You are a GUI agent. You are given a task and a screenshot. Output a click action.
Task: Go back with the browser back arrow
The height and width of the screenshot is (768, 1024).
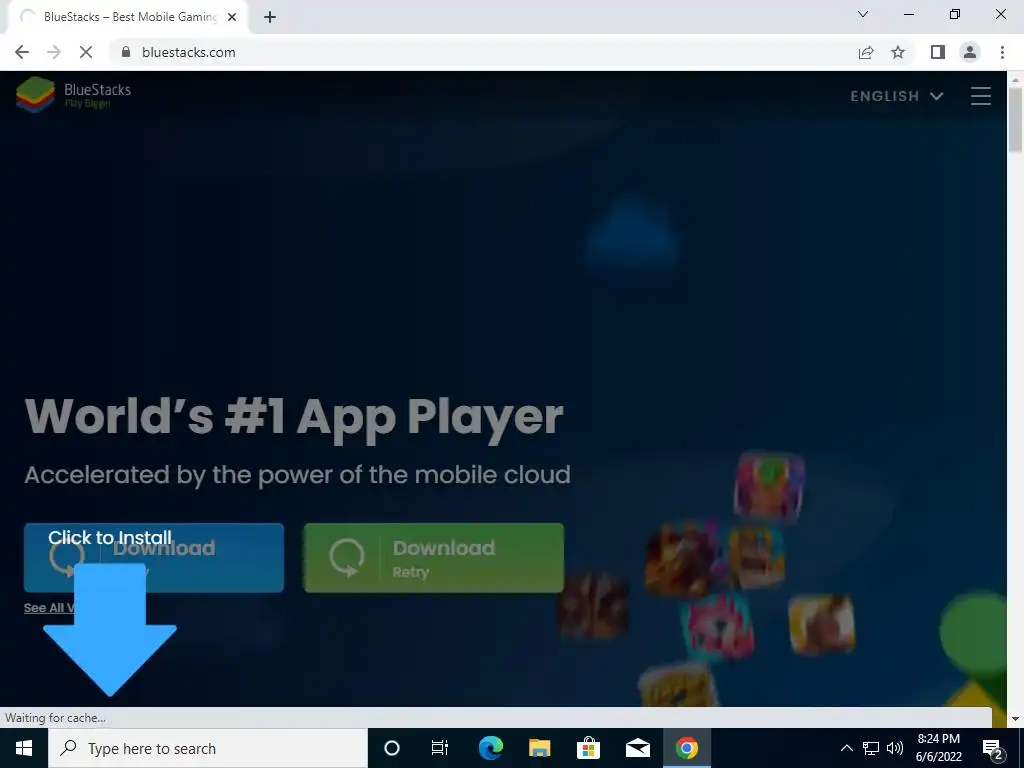[x=22, y=52]
